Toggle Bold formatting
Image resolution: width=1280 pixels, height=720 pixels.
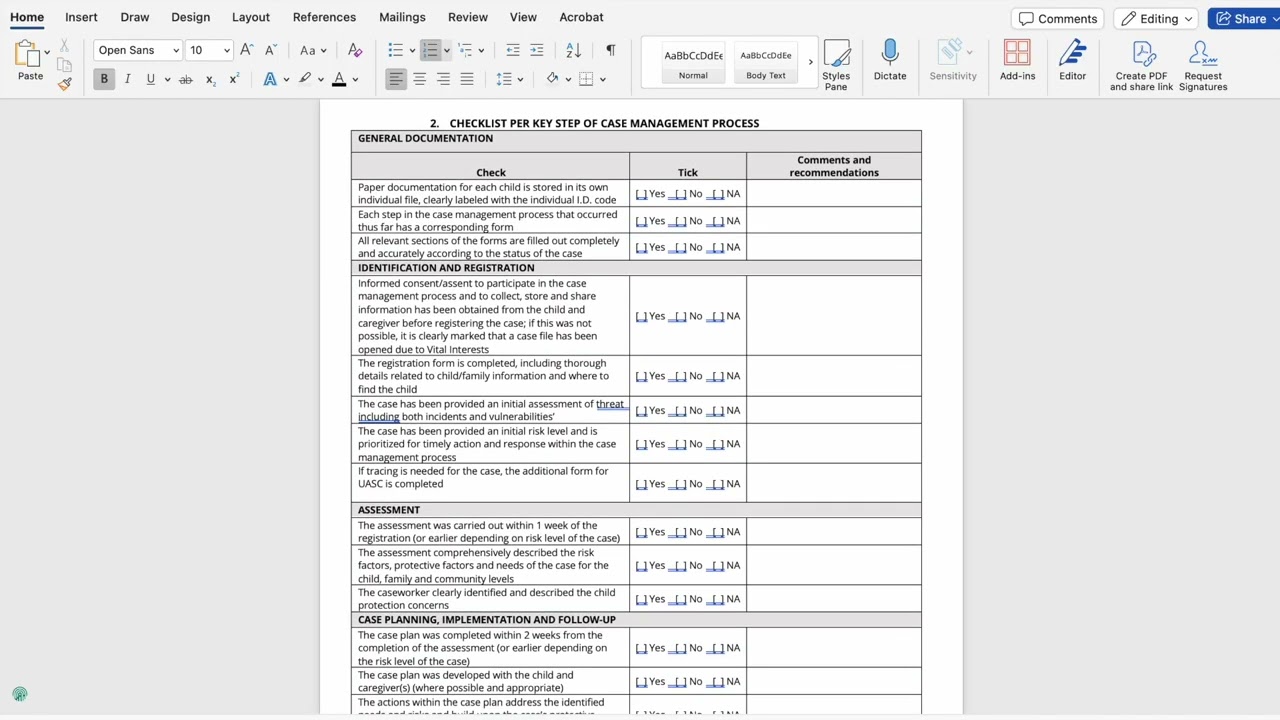(104, 79)
